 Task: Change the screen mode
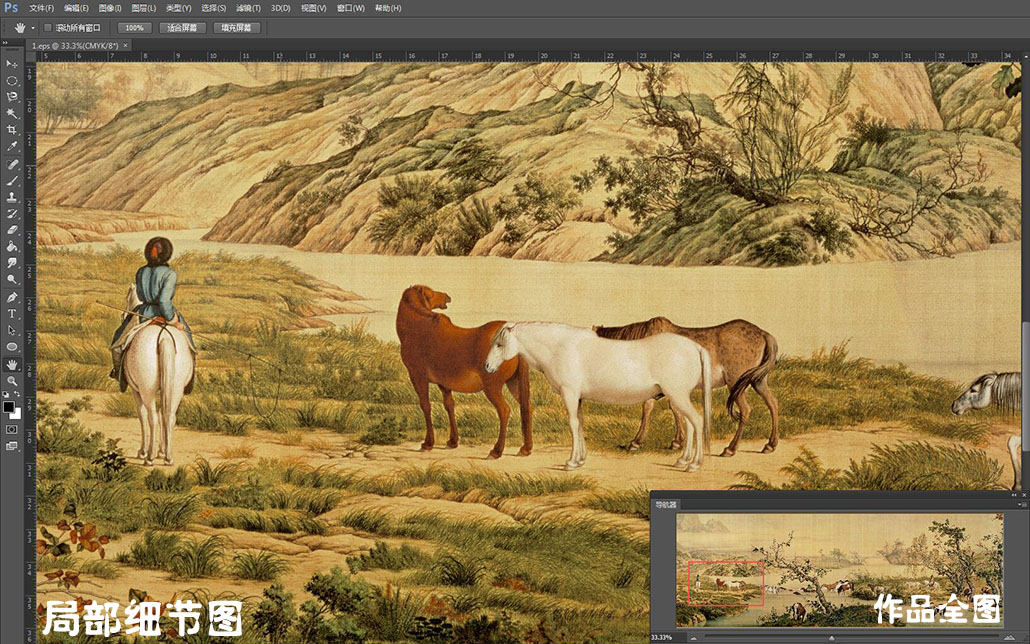pyautogui.click(x=12, y=446)
